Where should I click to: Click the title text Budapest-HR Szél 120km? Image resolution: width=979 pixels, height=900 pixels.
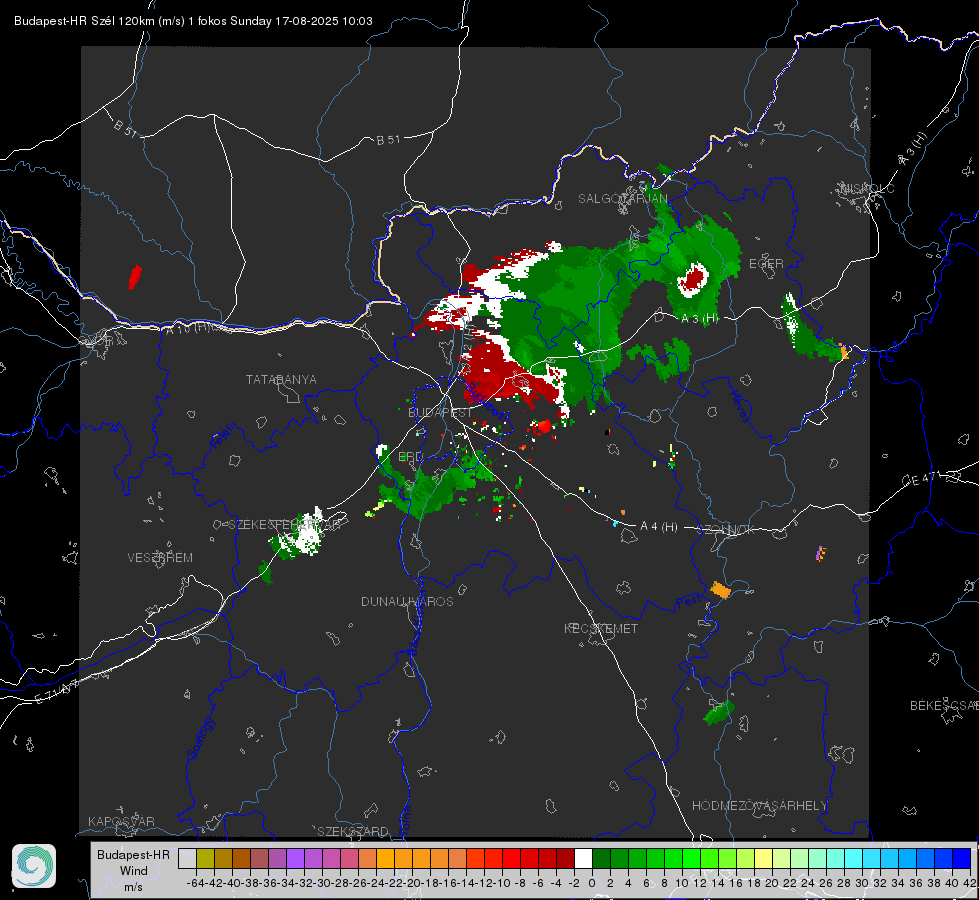(x=84, y=21)
